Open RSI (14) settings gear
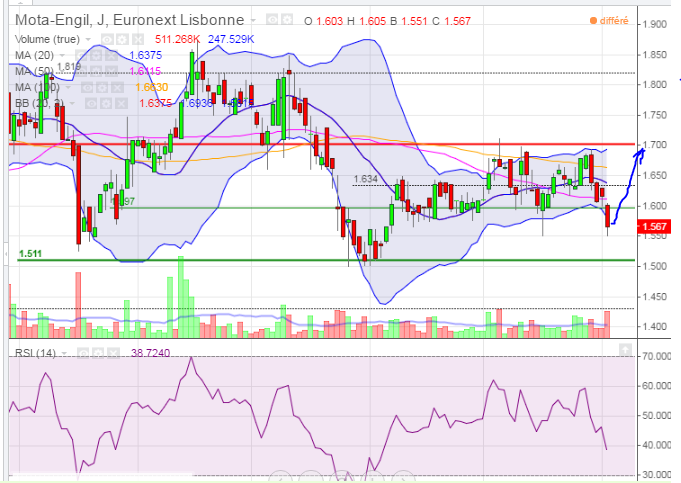This screenshot has height=483, width=681. [98, 353]
